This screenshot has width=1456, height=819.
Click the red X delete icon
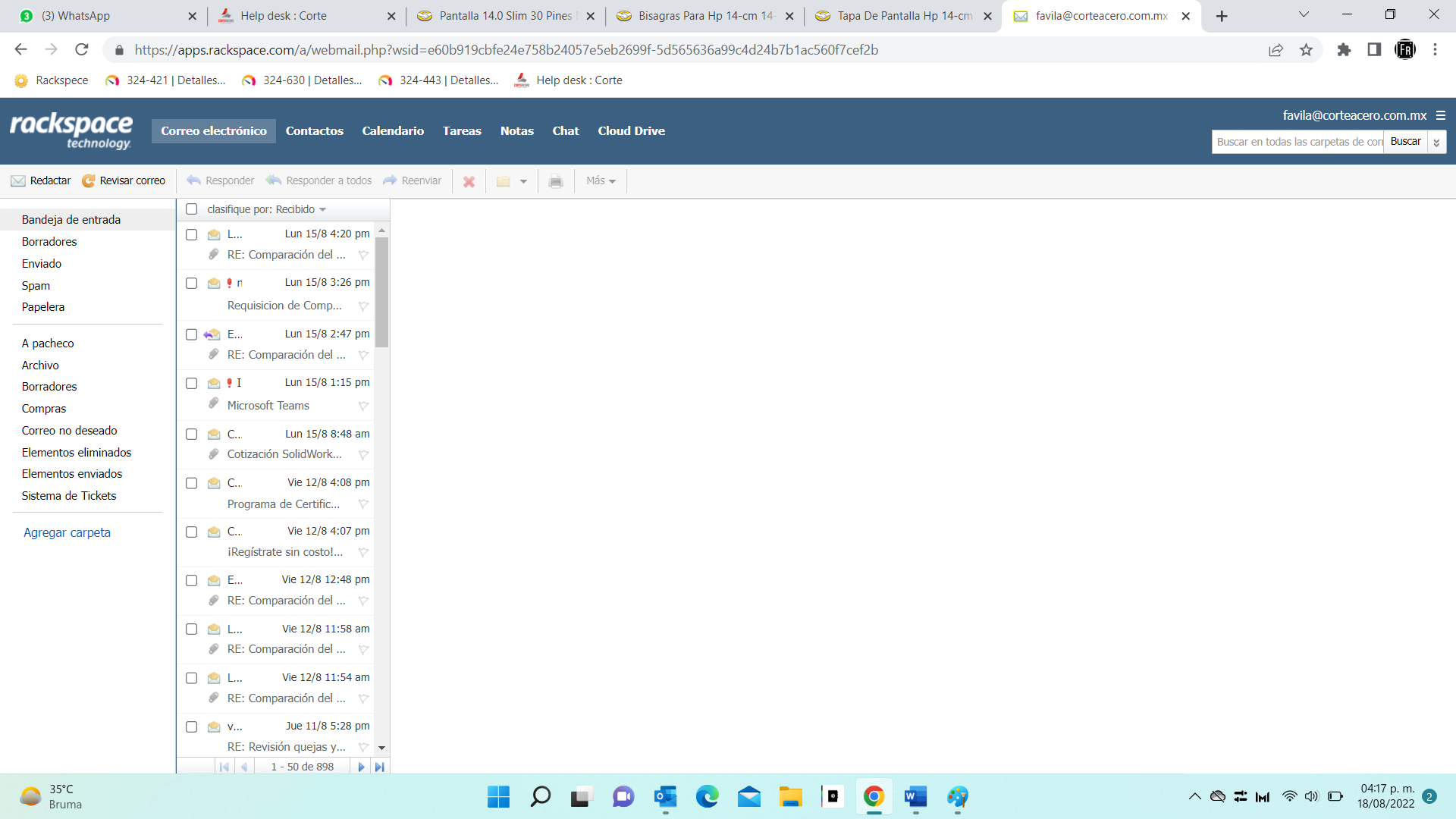point(469,181)
